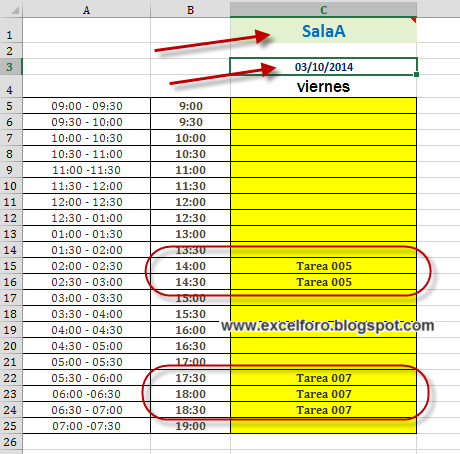
Task: Click cell with 09:00 - 09:30
Action: pos(87,106)
